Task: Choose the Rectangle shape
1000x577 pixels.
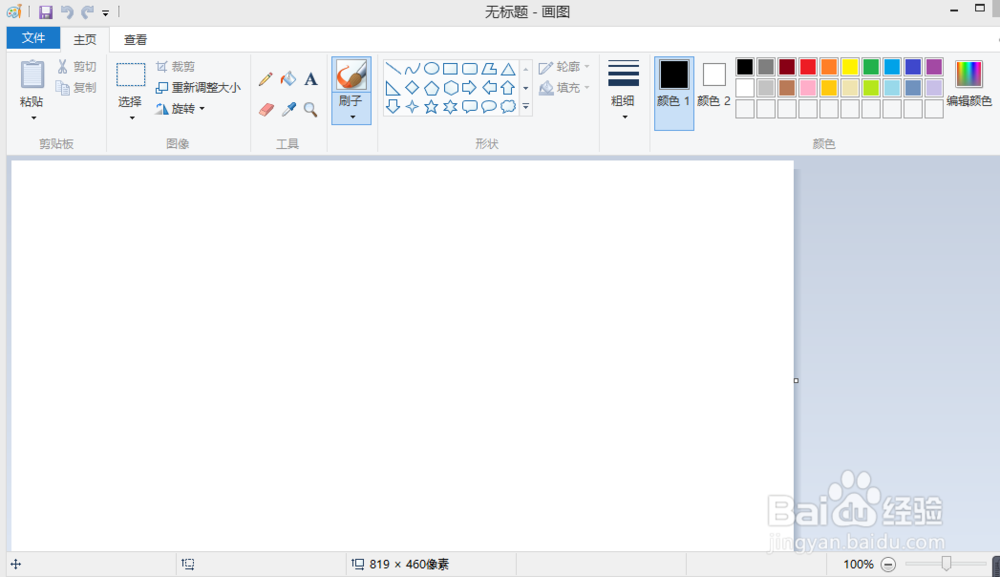Action: [451, 69]
